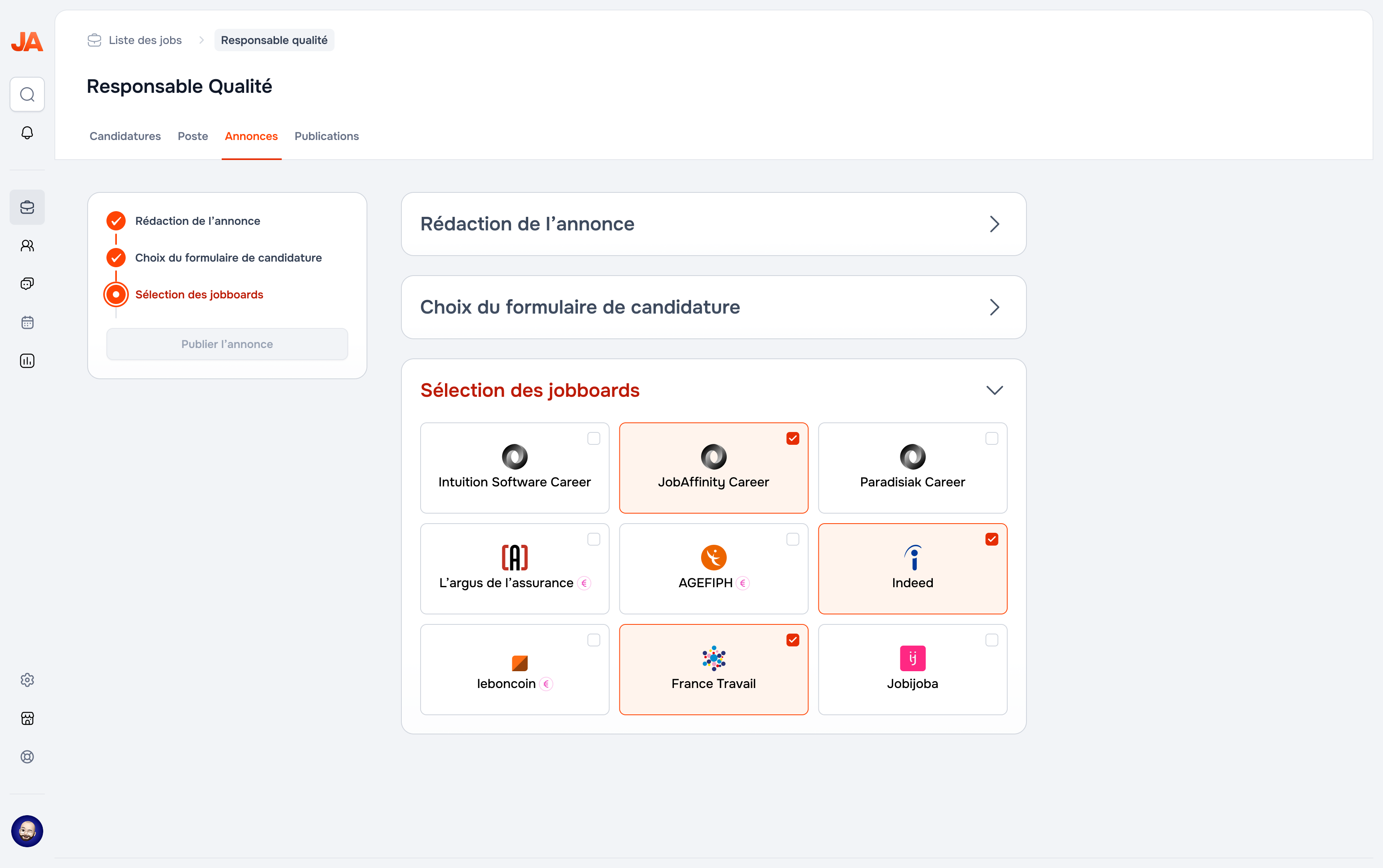The height and width of the screenshot is (868, 1383).
Task: Expand the Rédaction de l'annonce section
Action: (995, 224)
